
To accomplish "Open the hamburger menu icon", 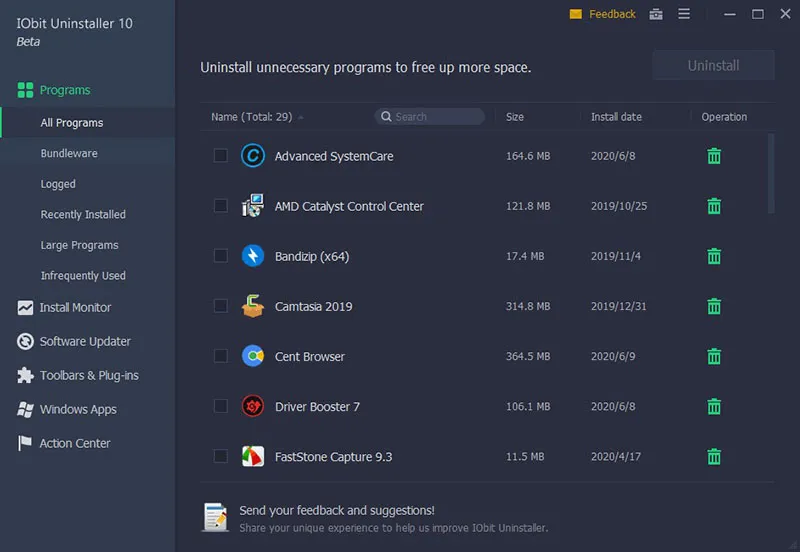I will (x=684, y=14).
